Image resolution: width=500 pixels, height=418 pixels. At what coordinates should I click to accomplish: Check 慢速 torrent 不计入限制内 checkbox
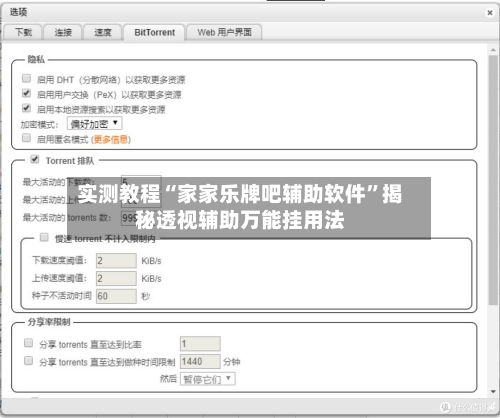coord(44,237)
